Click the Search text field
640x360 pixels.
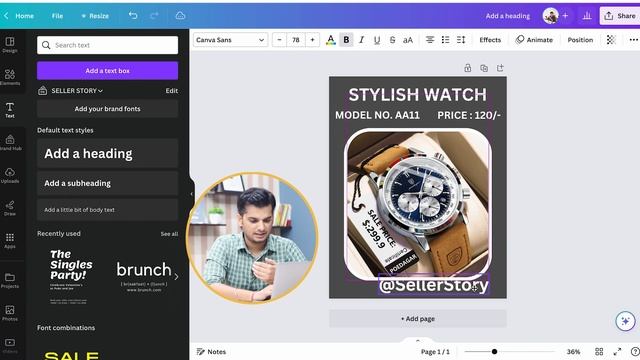107,45
